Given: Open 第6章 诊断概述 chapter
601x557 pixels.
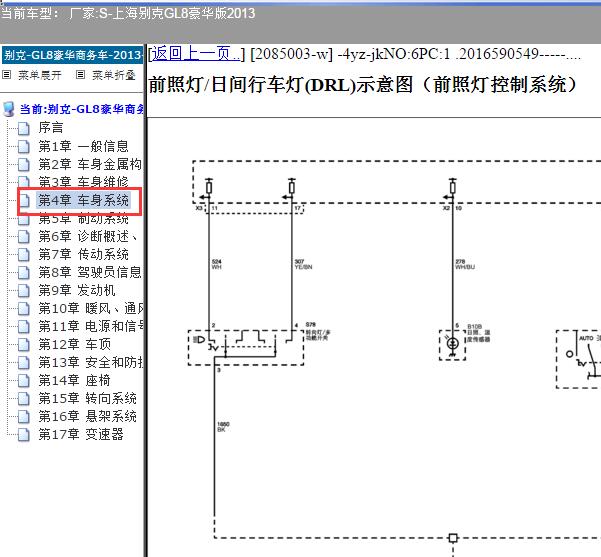Looking at the screenshot, I should [x=88, y=236].
